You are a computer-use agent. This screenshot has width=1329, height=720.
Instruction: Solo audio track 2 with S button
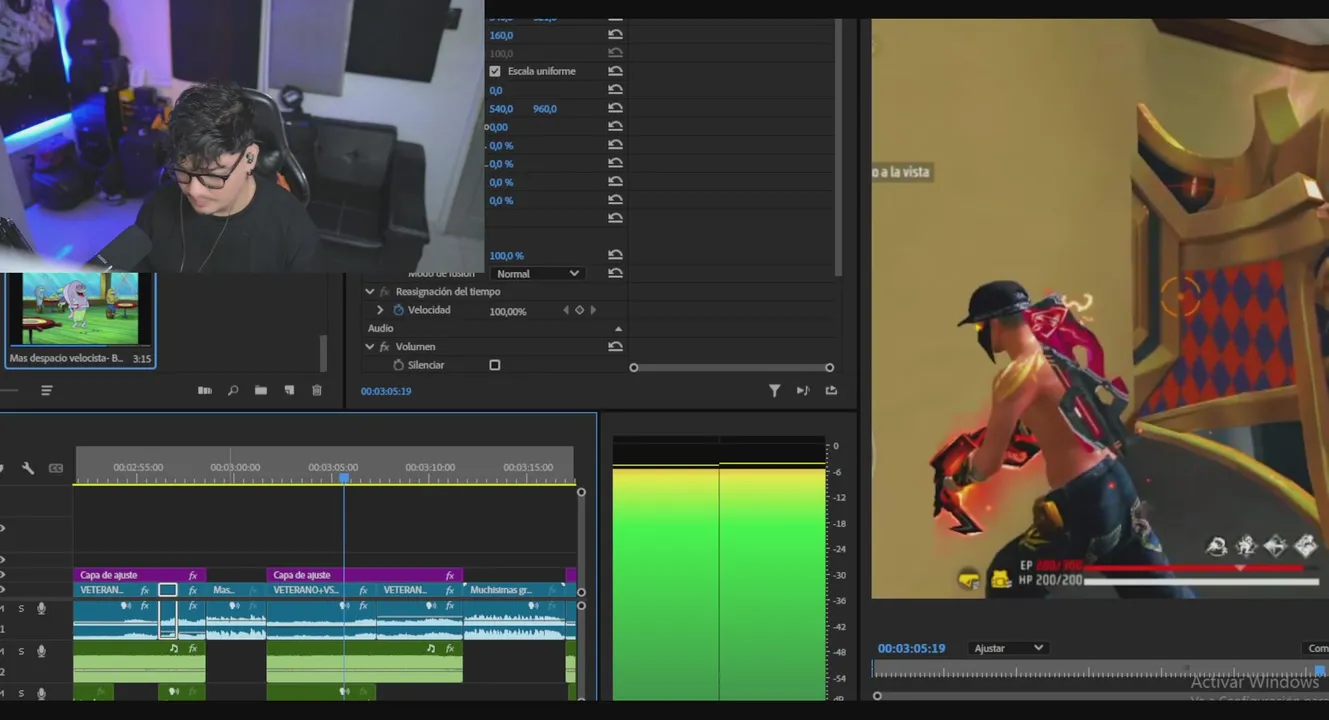21,651
